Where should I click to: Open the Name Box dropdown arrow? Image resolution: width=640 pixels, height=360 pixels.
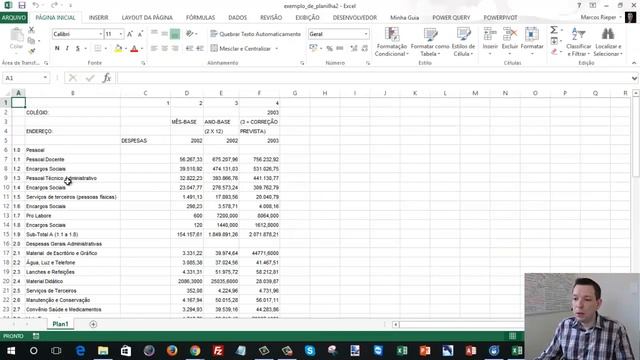click(x=45, y=78)
